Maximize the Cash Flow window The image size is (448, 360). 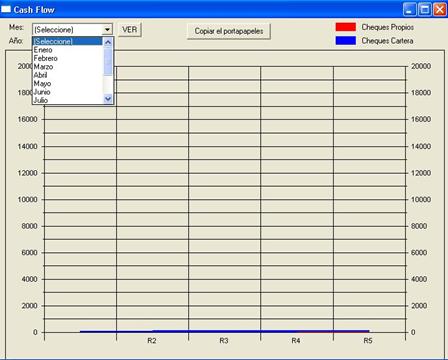[425, 9]
